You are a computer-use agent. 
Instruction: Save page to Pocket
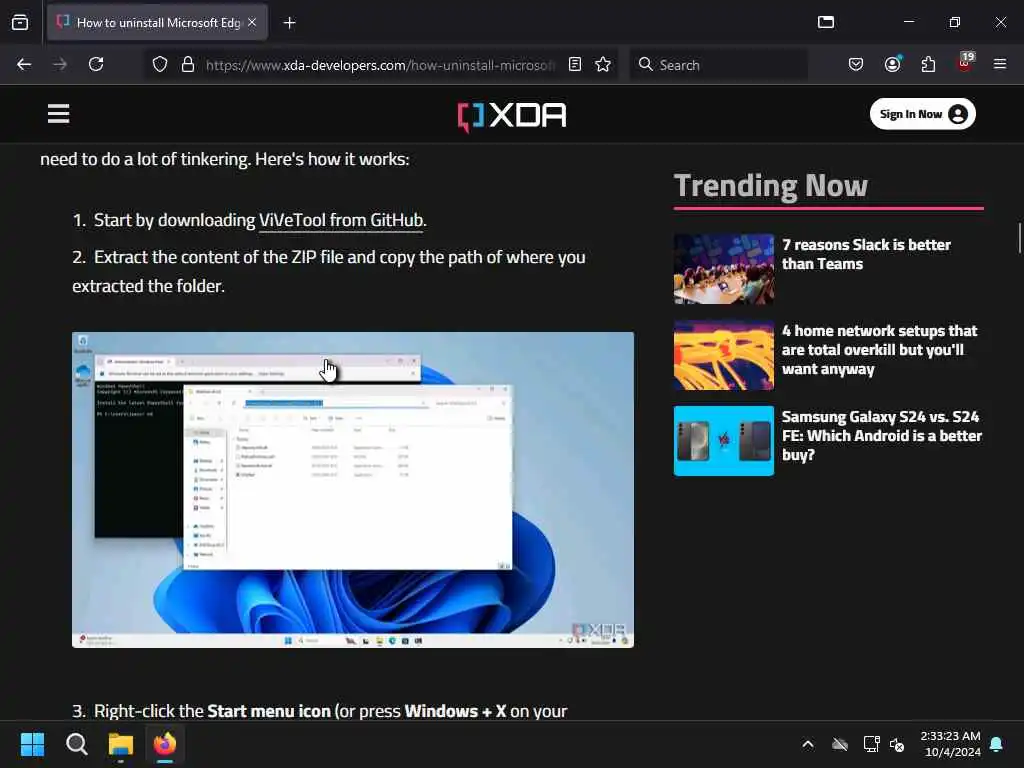point(856,64)
